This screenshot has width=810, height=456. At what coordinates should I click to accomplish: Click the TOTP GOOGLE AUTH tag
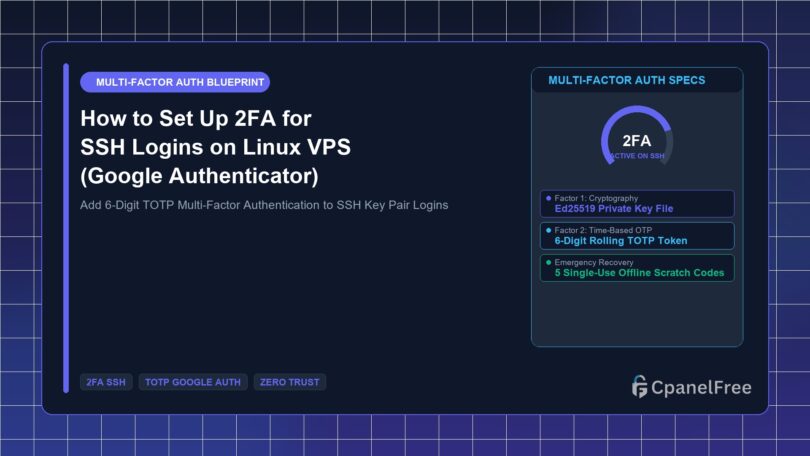(x=193, y=382)
